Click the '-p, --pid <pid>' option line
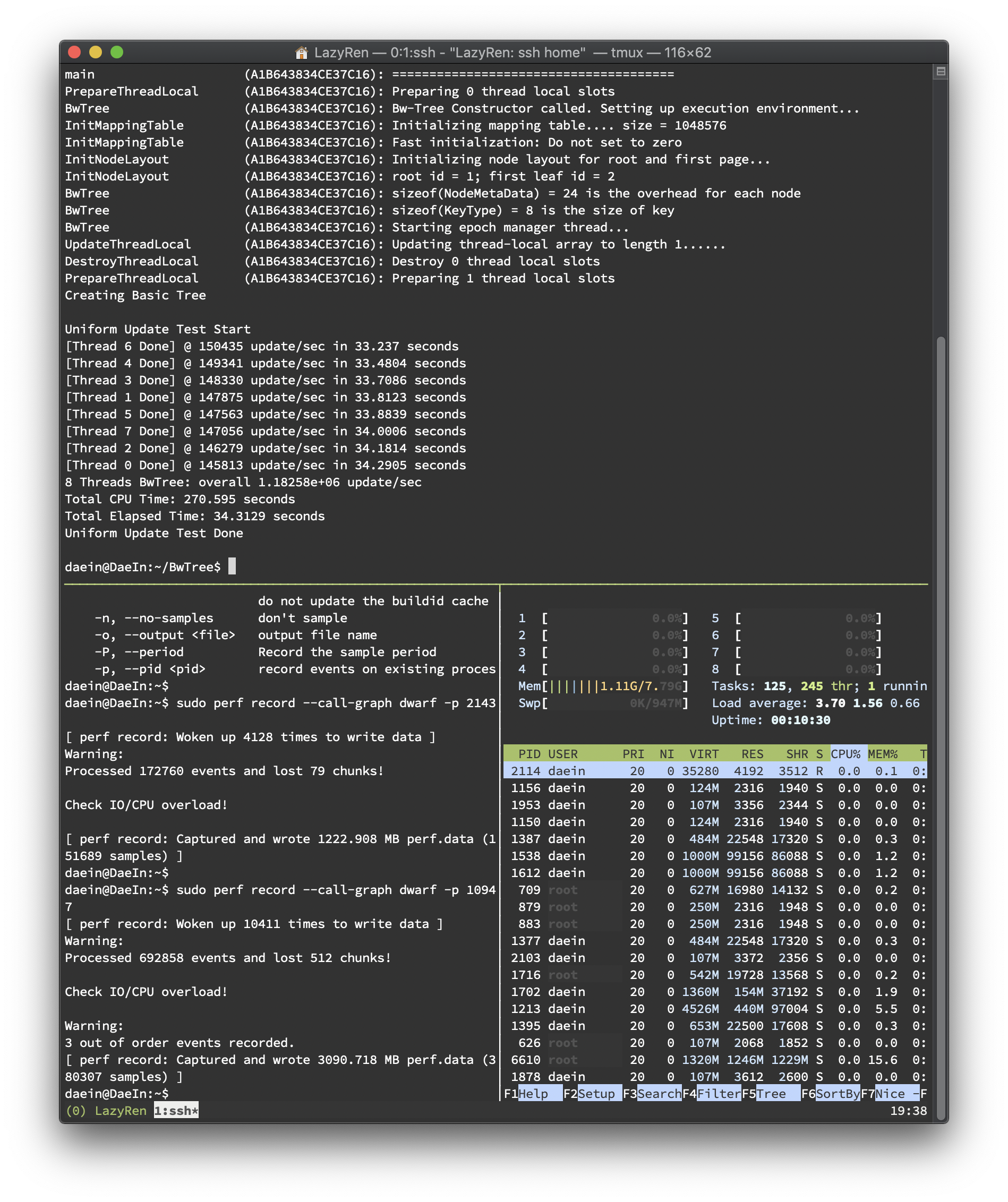Viewport: 1008px width, 1202px height. coord(295,669)
